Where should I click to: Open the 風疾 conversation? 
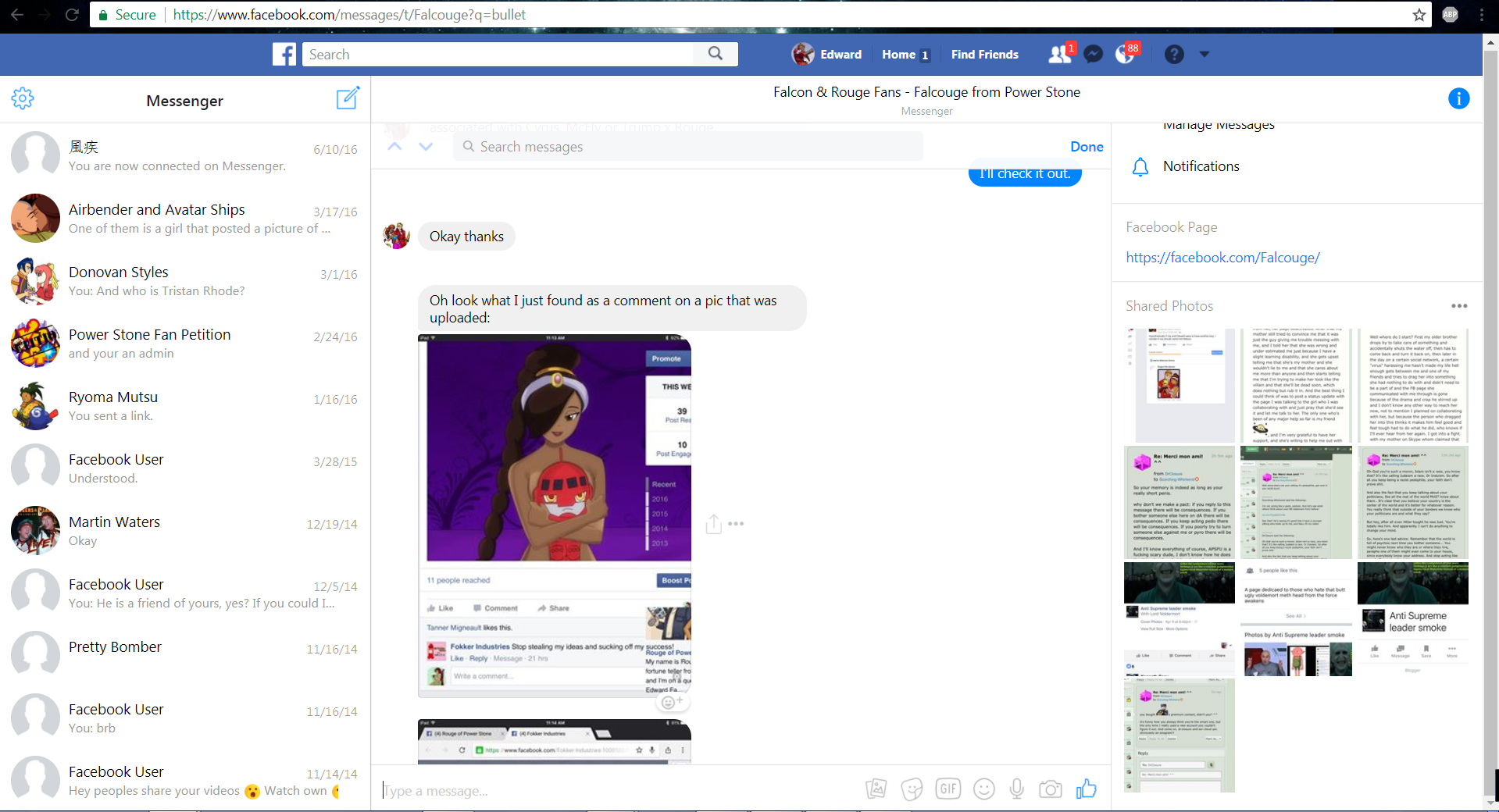point(185,155)
